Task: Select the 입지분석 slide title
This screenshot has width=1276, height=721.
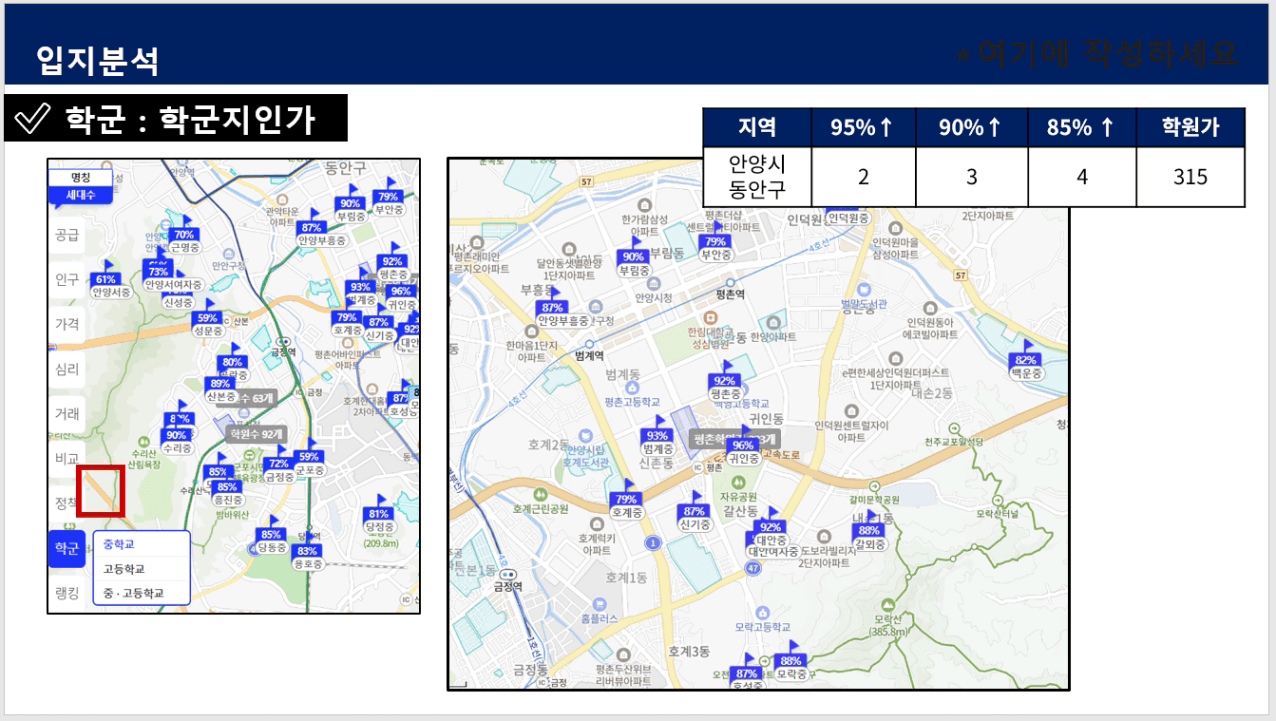Action: click(98, 60)
